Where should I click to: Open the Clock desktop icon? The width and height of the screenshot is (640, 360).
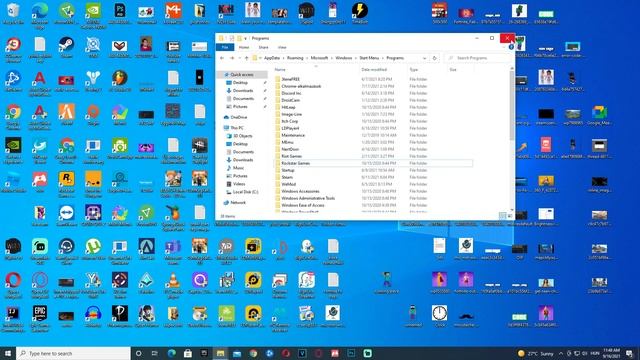[439, 316]
